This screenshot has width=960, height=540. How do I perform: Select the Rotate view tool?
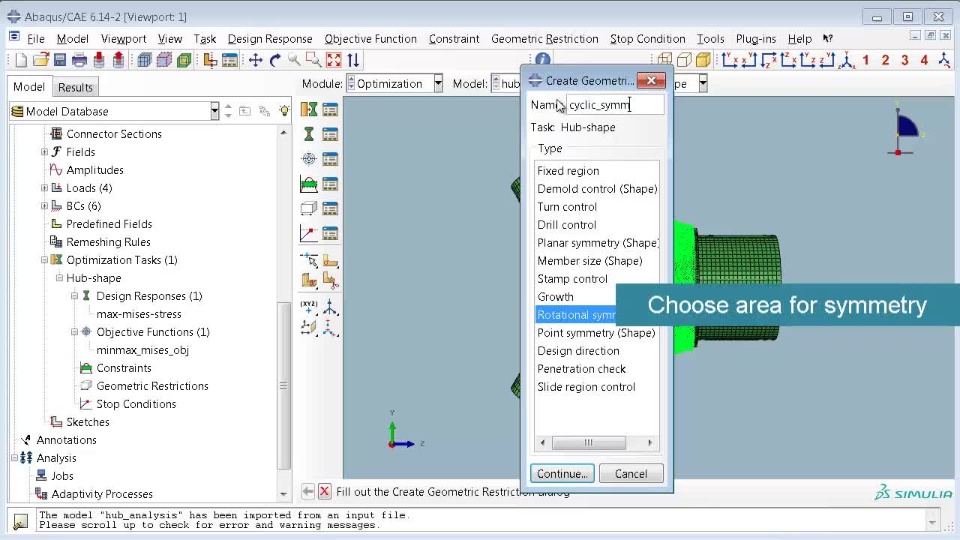275,60
